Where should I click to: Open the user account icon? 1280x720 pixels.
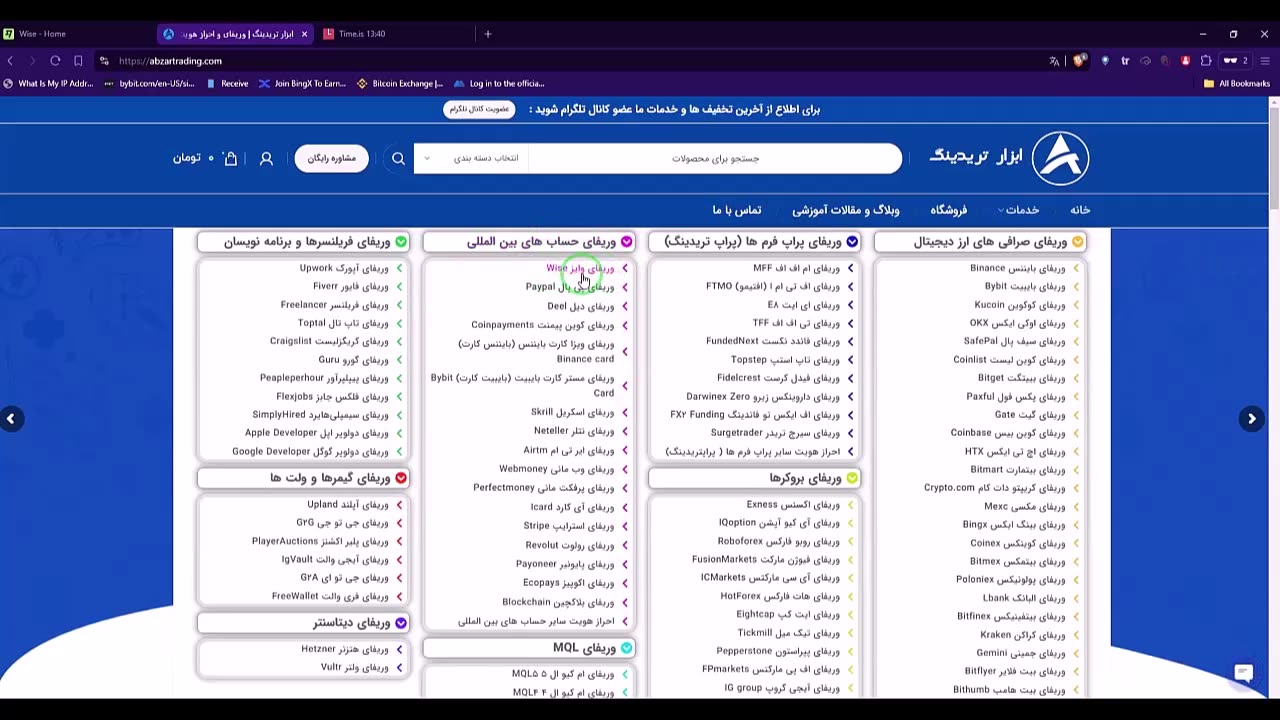[x=266, y=158]
